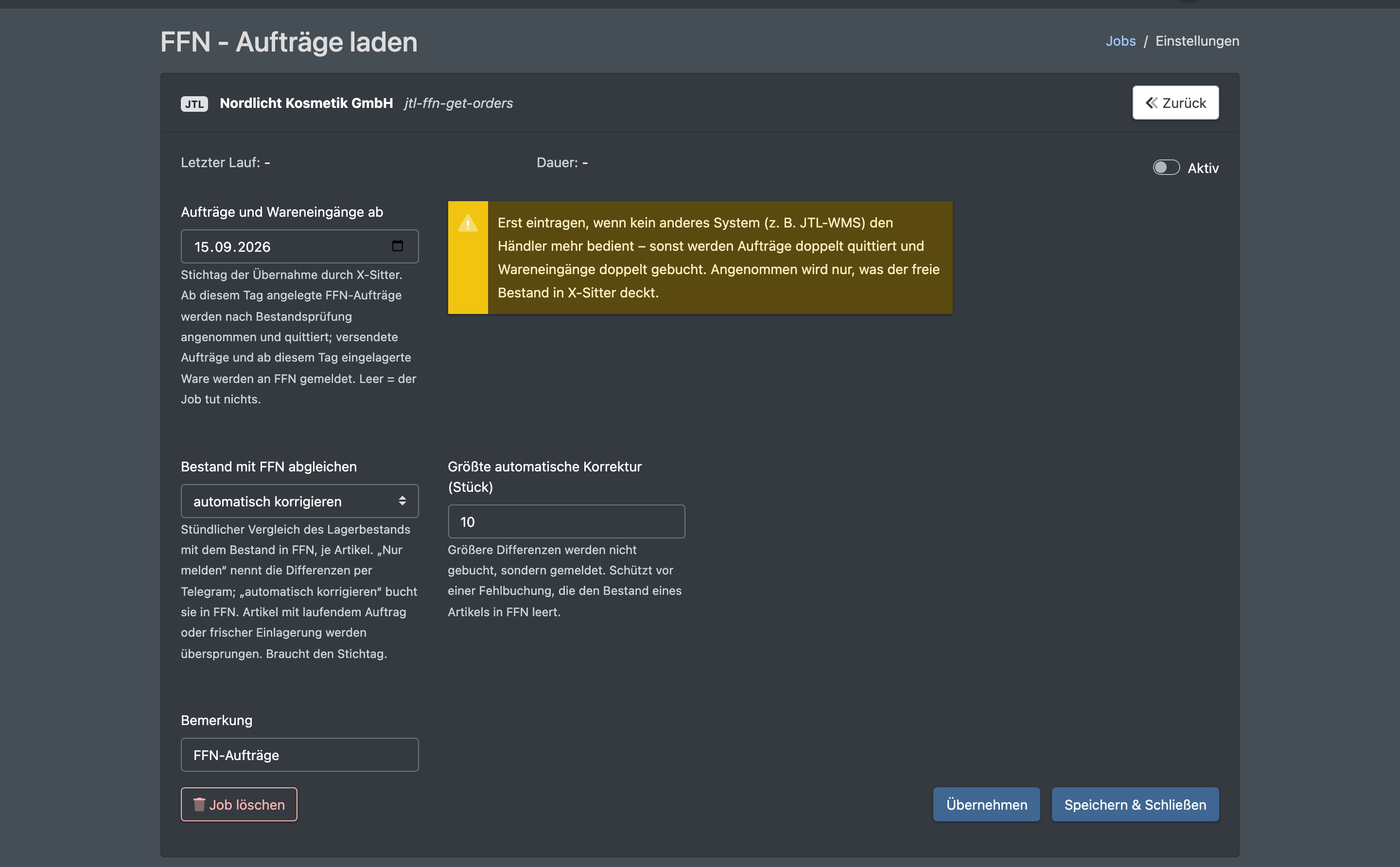The width and height of the screenshot is (1400, 867).
Task: Click Speichern & Schließen button
Action: 1135,804
